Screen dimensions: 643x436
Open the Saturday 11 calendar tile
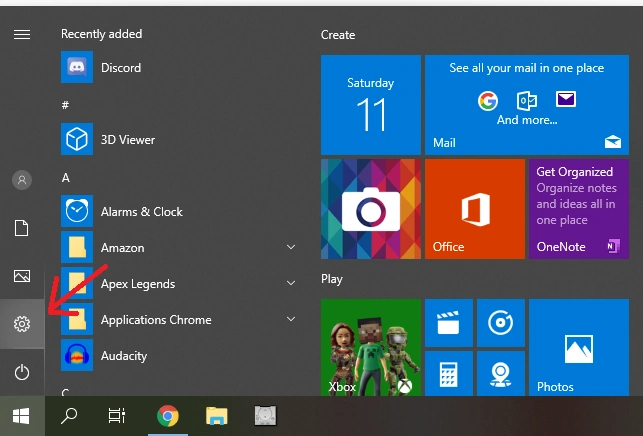(371, 105)
